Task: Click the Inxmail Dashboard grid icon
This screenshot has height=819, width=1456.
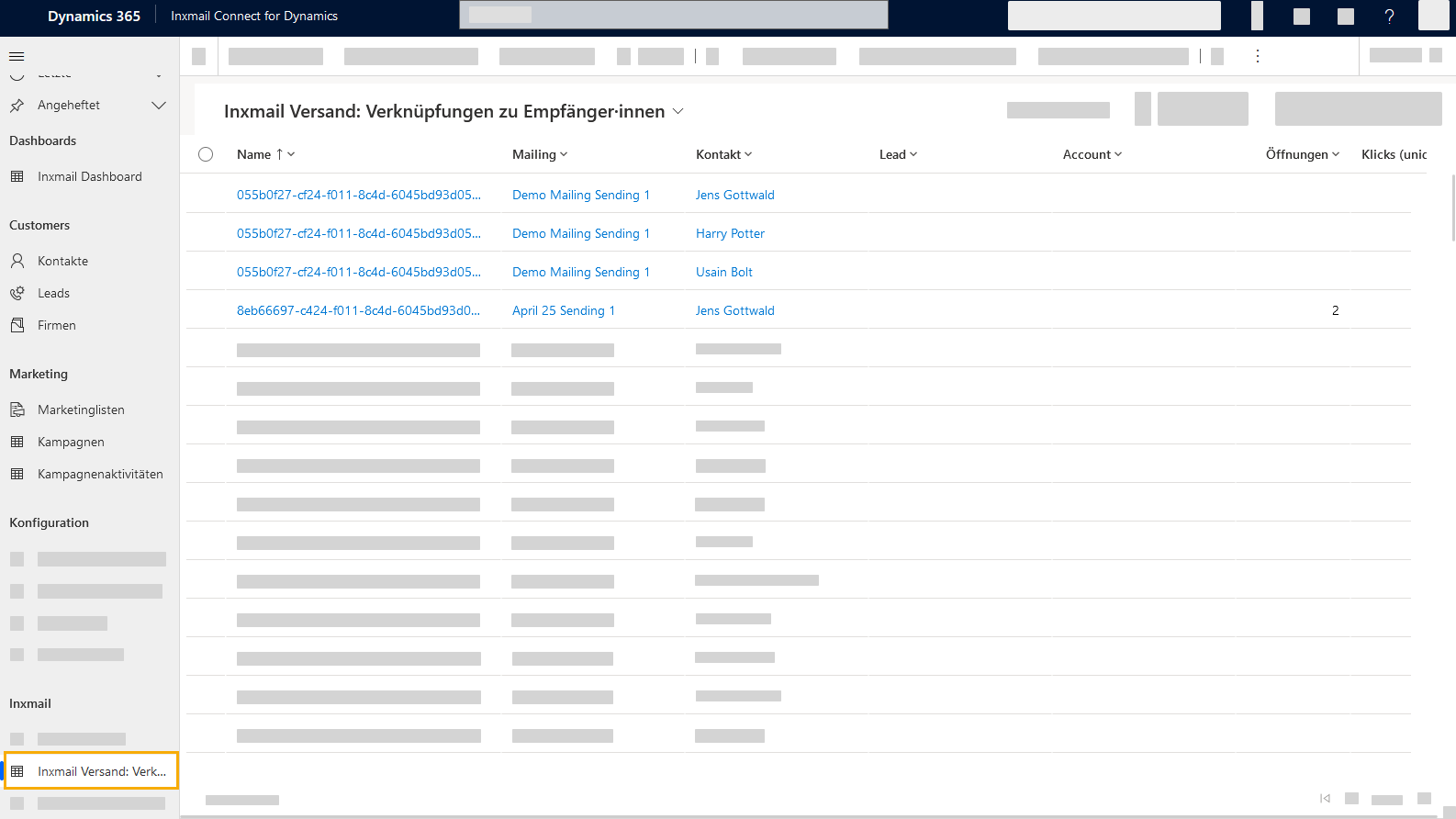Action: coord(17,176)
